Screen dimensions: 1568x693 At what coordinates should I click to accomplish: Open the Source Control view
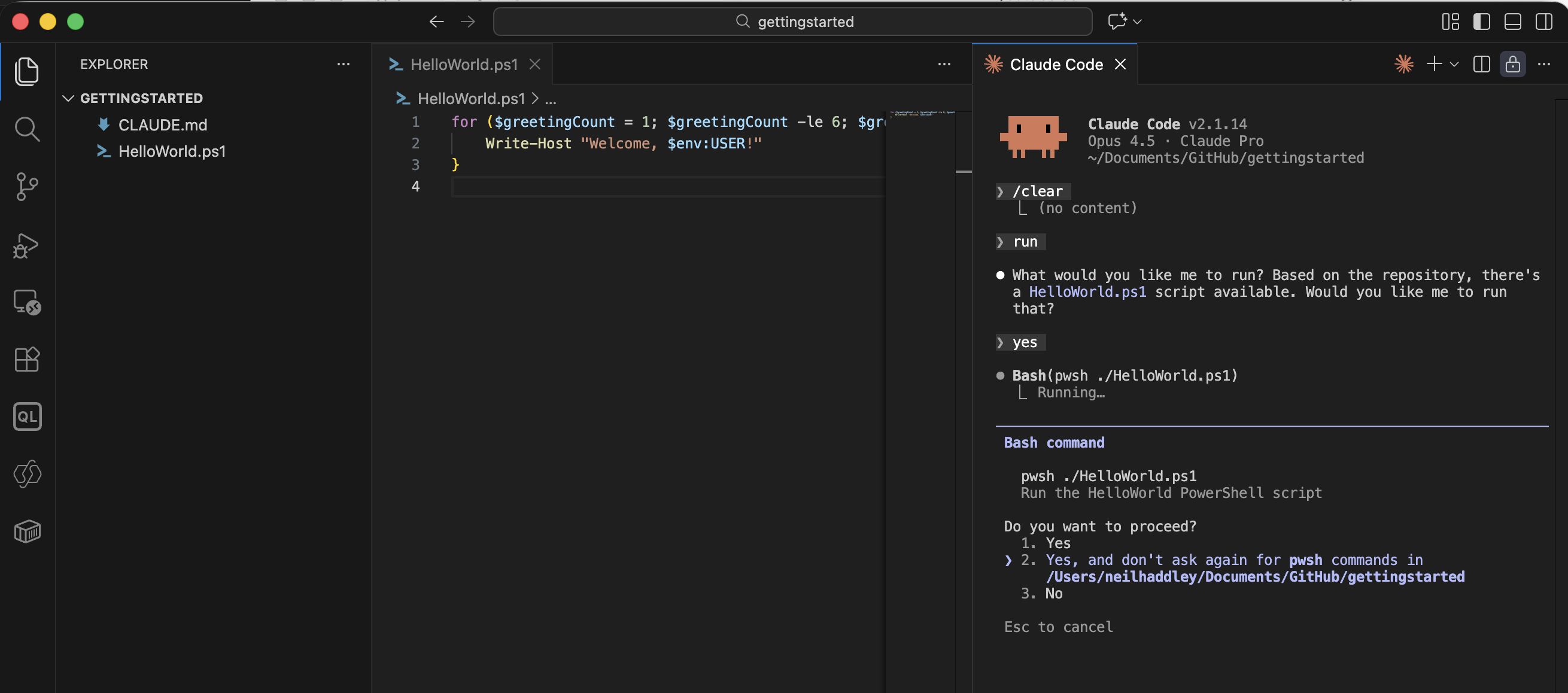(28, 187)
